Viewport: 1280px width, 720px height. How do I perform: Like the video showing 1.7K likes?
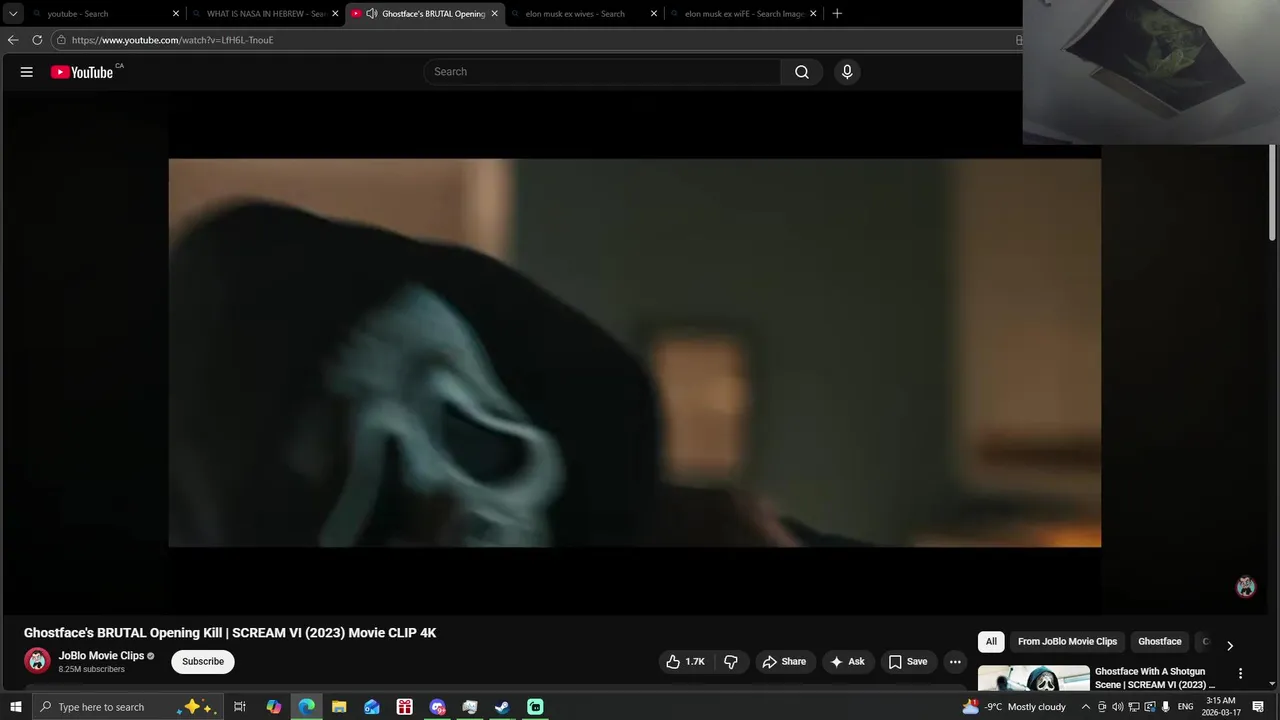pos(686,662)
